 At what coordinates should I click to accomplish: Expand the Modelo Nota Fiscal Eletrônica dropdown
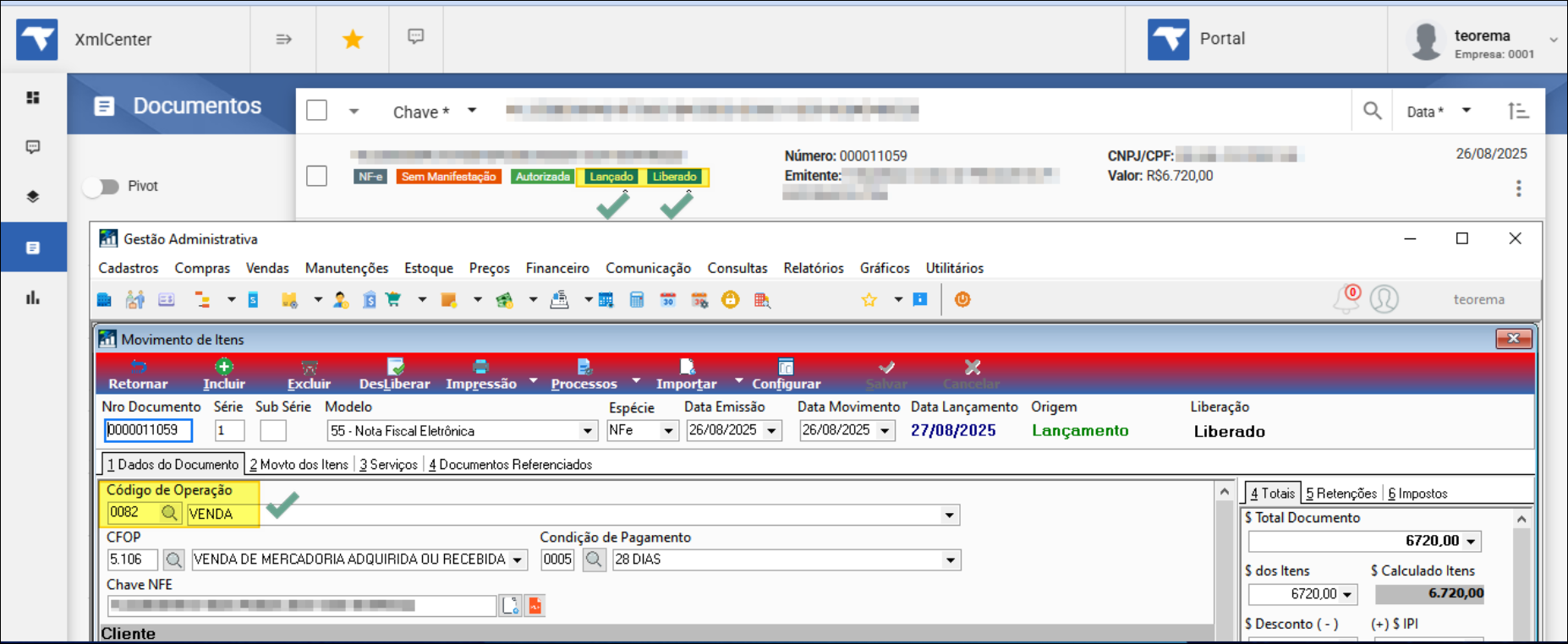click(587, 431)
